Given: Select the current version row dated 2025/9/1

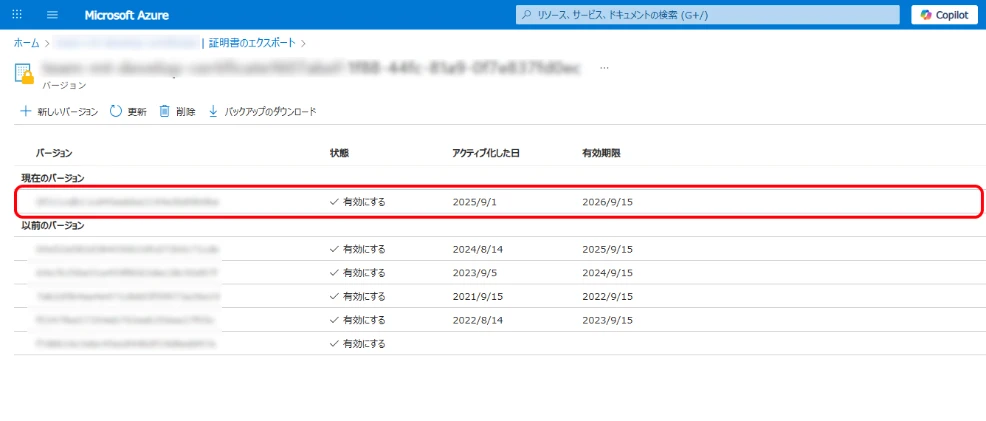Looking at the screenshot, I should tap(127, 202).
